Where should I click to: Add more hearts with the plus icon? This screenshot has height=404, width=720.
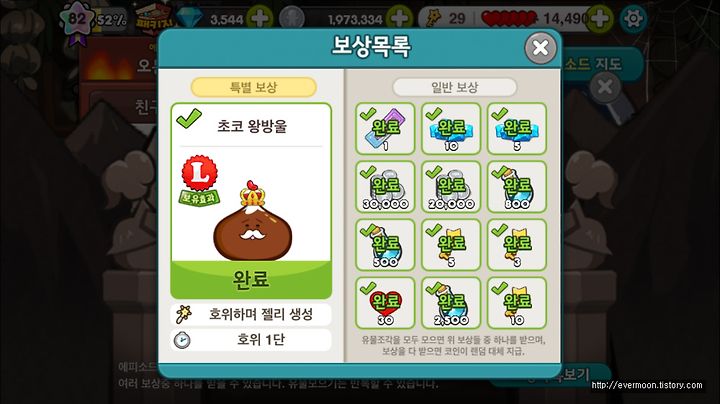[x=600, y=18]
